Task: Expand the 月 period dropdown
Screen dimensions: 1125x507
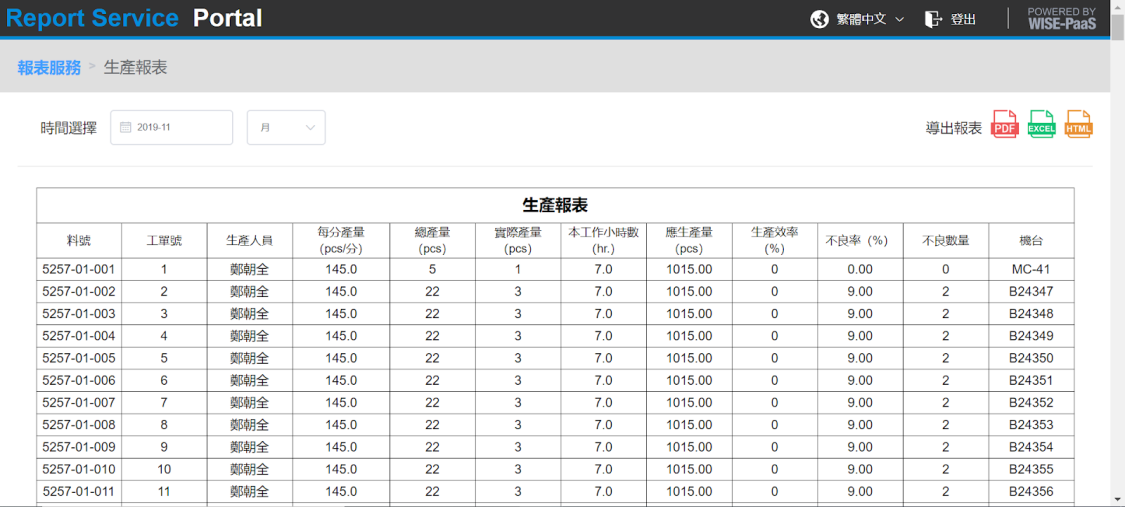Action: click(x=286, y=128)
